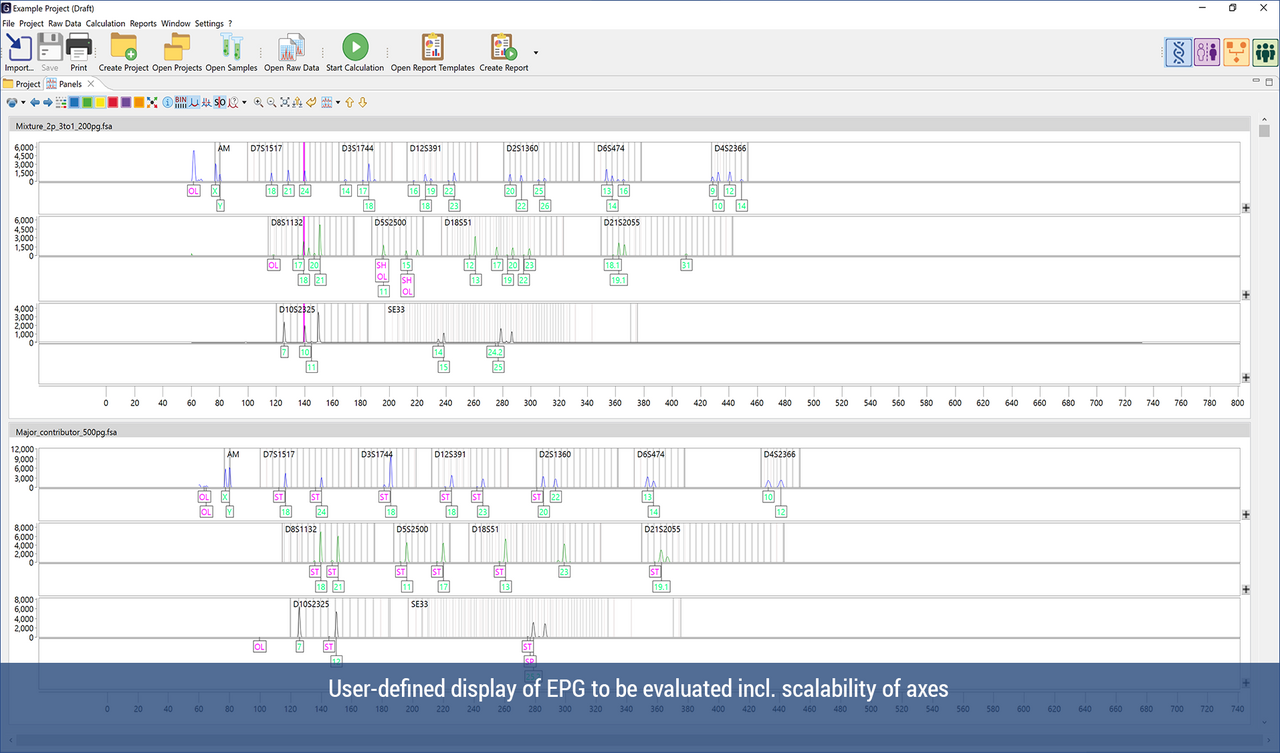The image size is (1280, 753).
Task: Click D4S2366 marker label in Major_contributor sample
Action: click(780, 454)
